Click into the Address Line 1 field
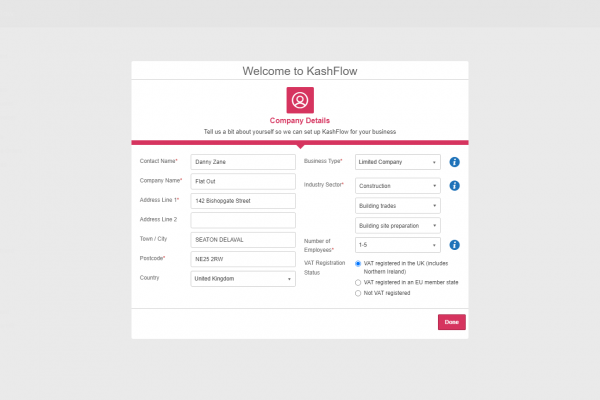 pyautogui.click(x=243, y=201)
